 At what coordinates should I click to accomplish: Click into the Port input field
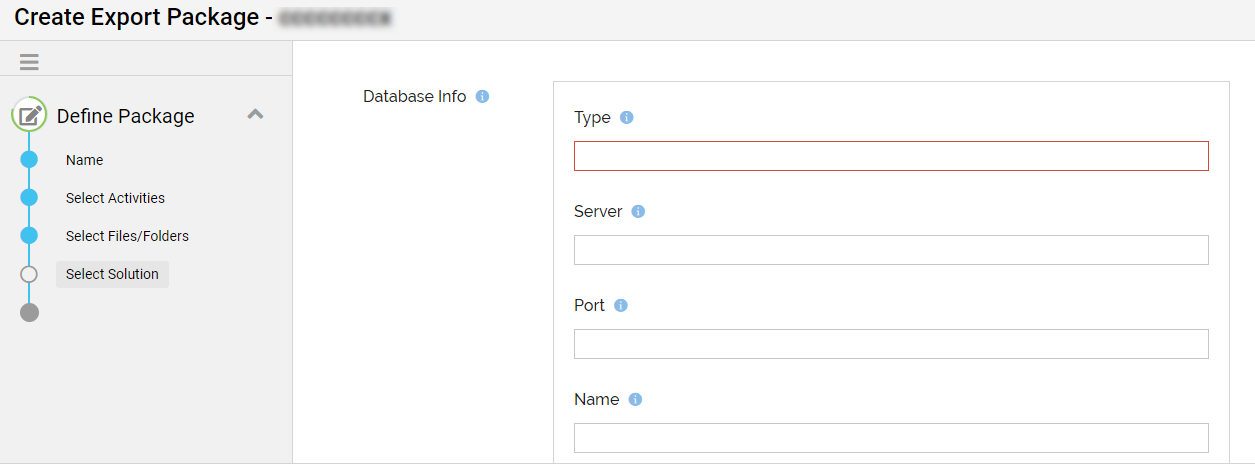pyautogui.click(x=891, y=344)
